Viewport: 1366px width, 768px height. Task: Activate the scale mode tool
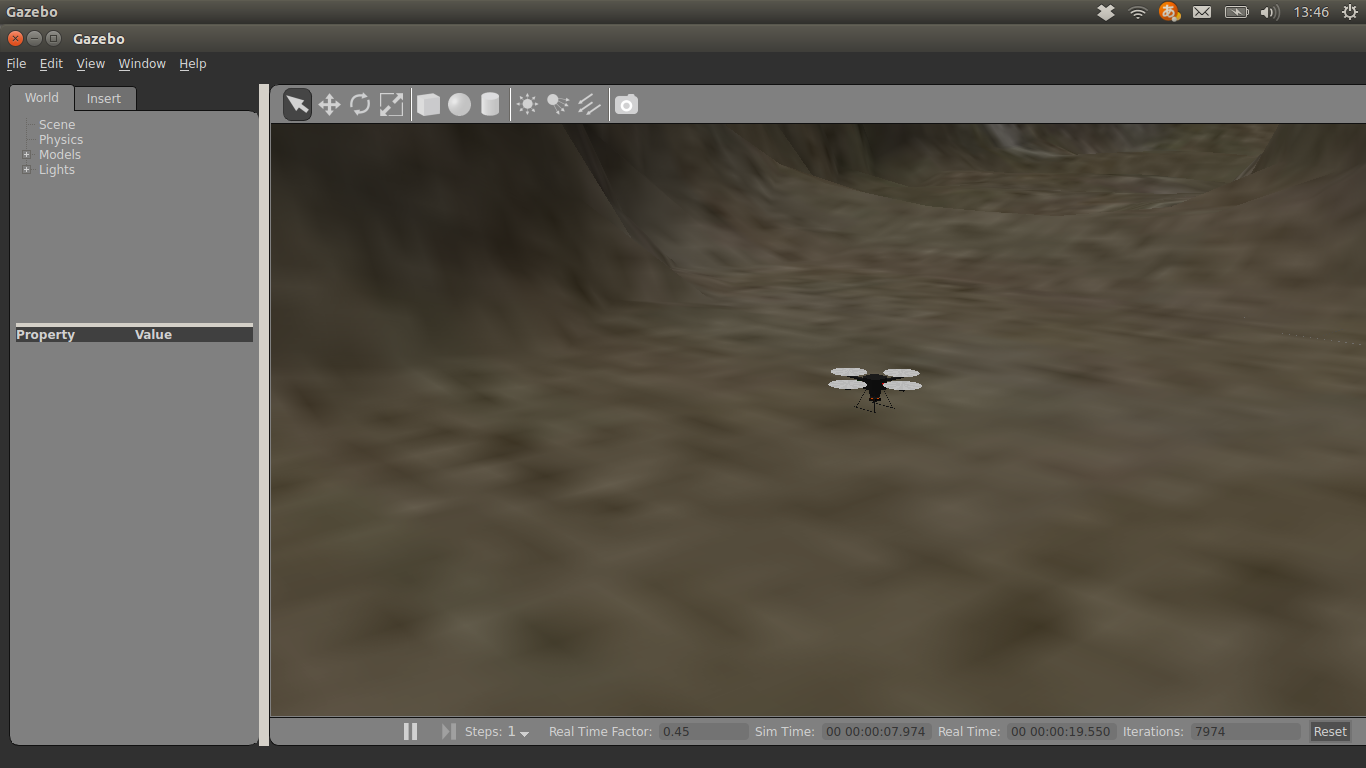[391, 104]
